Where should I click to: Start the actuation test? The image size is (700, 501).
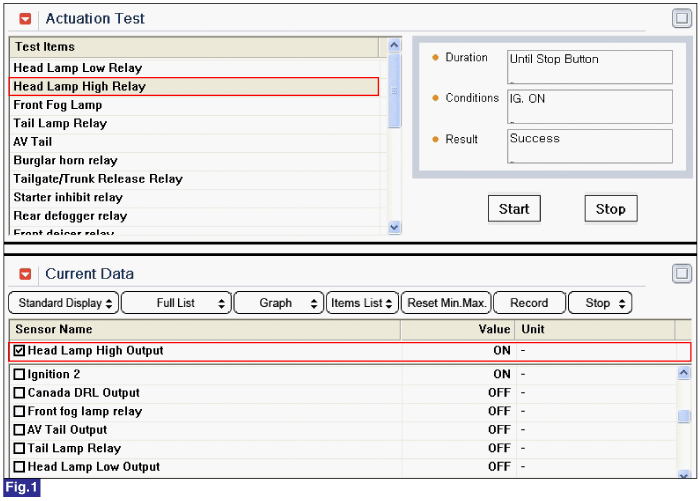coord(514,209)
